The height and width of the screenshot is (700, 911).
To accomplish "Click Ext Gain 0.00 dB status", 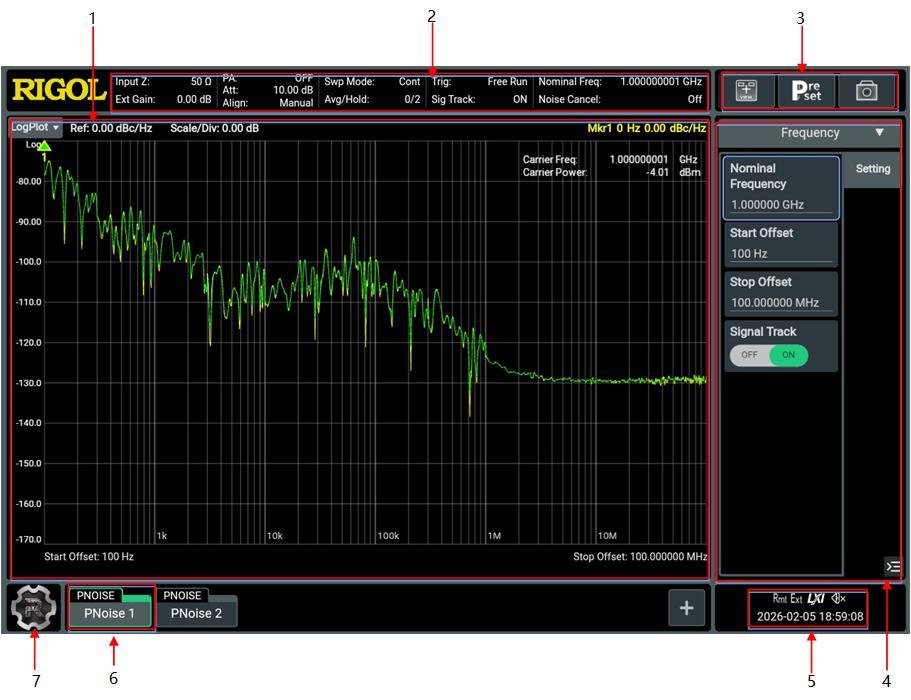I will 163,99.
